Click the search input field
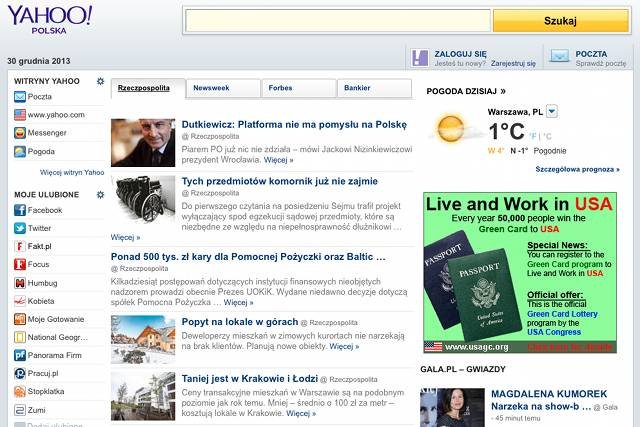 pyautogui.click(x=338, y=20)
